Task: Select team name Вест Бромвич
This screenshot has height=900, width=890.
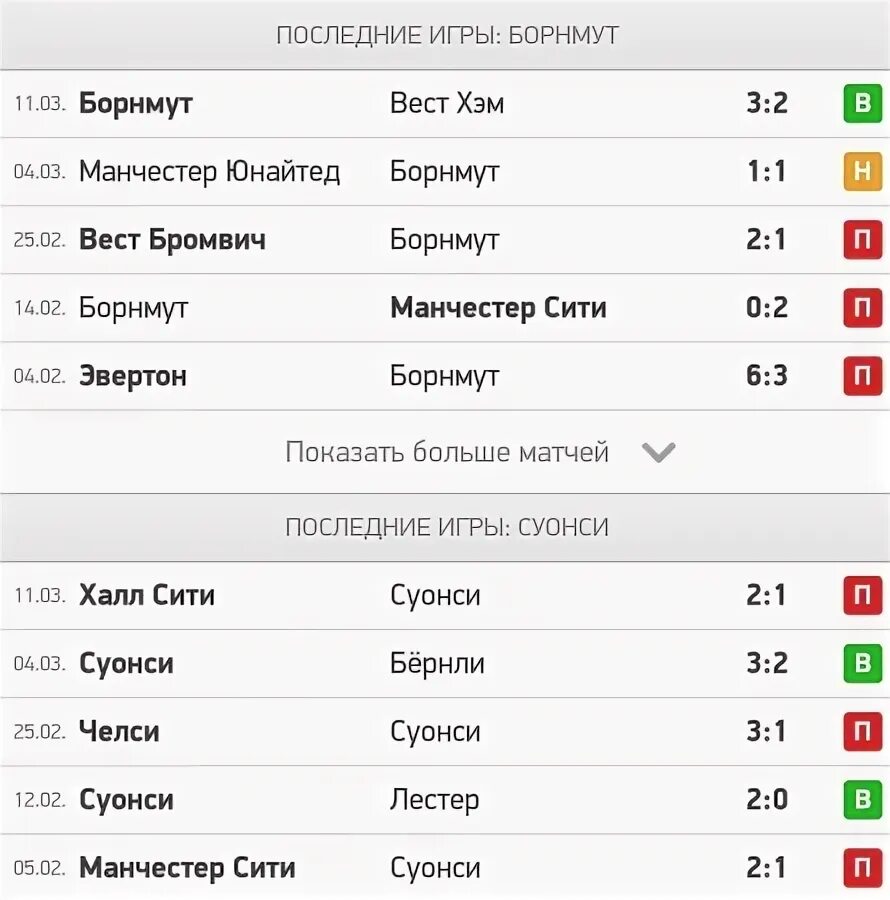Action: (x=172, y=239)
